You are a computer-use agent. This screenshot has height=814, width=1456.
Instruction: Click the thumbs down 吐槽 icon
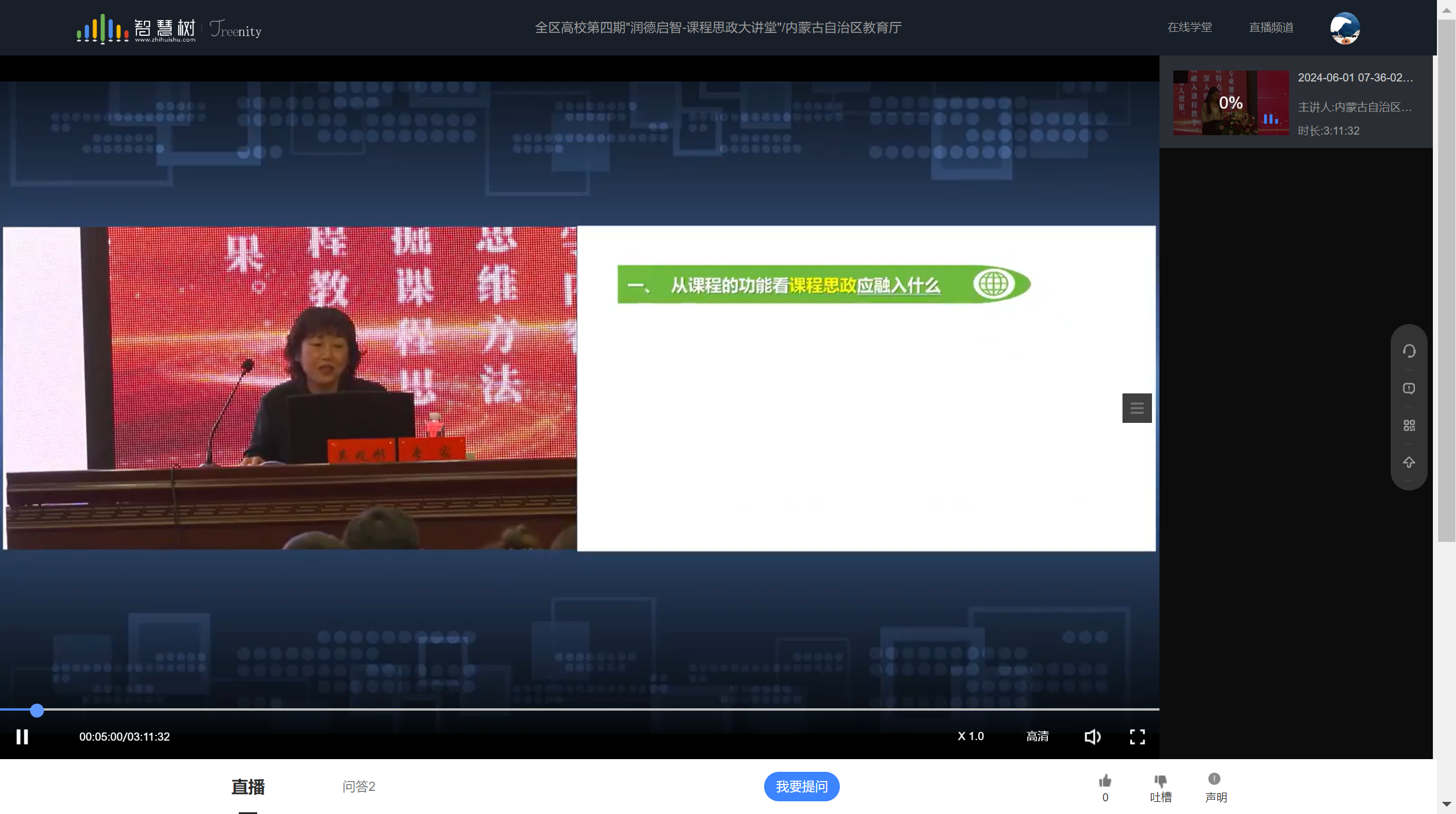(1160, 781)
